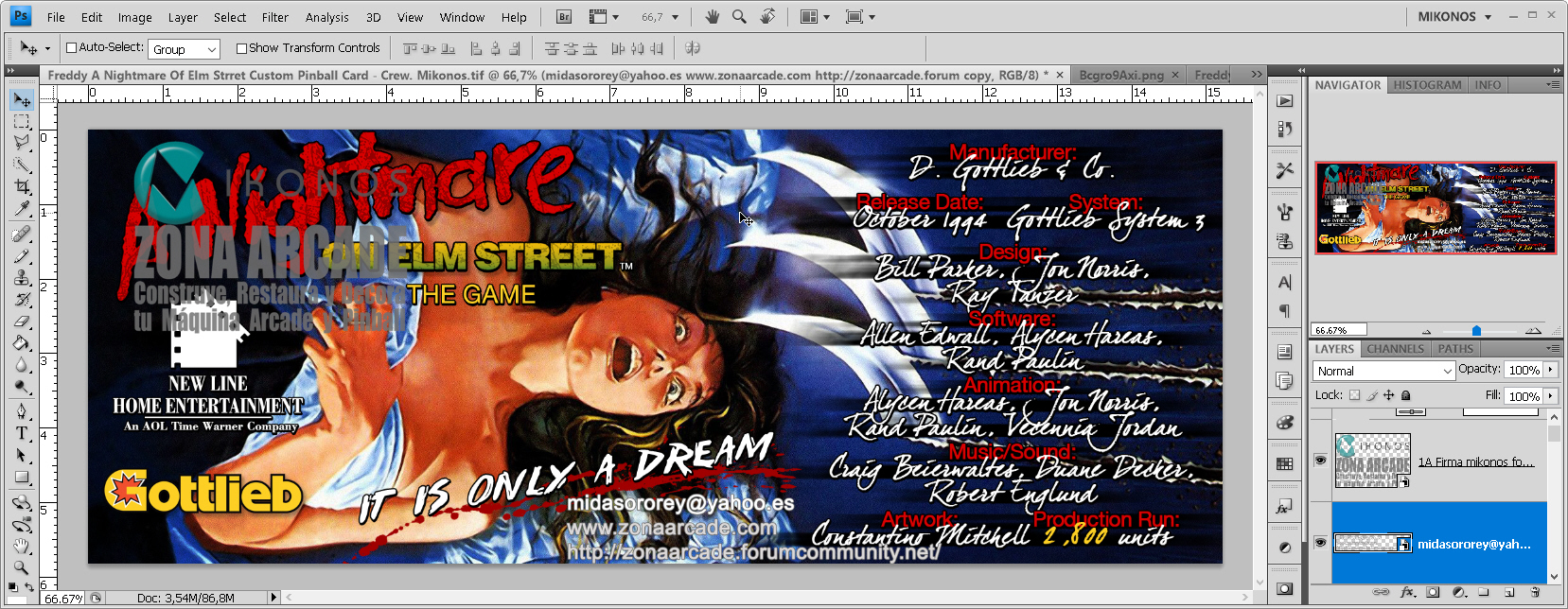Open the Auto-Select Group dropdown
Screen dimensions: 1568x609
pyautogui.click(x=185, y=49)
